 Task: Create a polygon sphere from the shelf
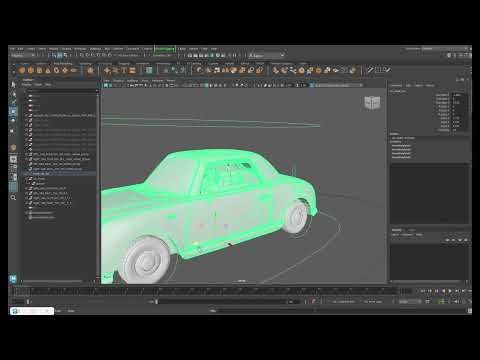click(x=22, y=70)
